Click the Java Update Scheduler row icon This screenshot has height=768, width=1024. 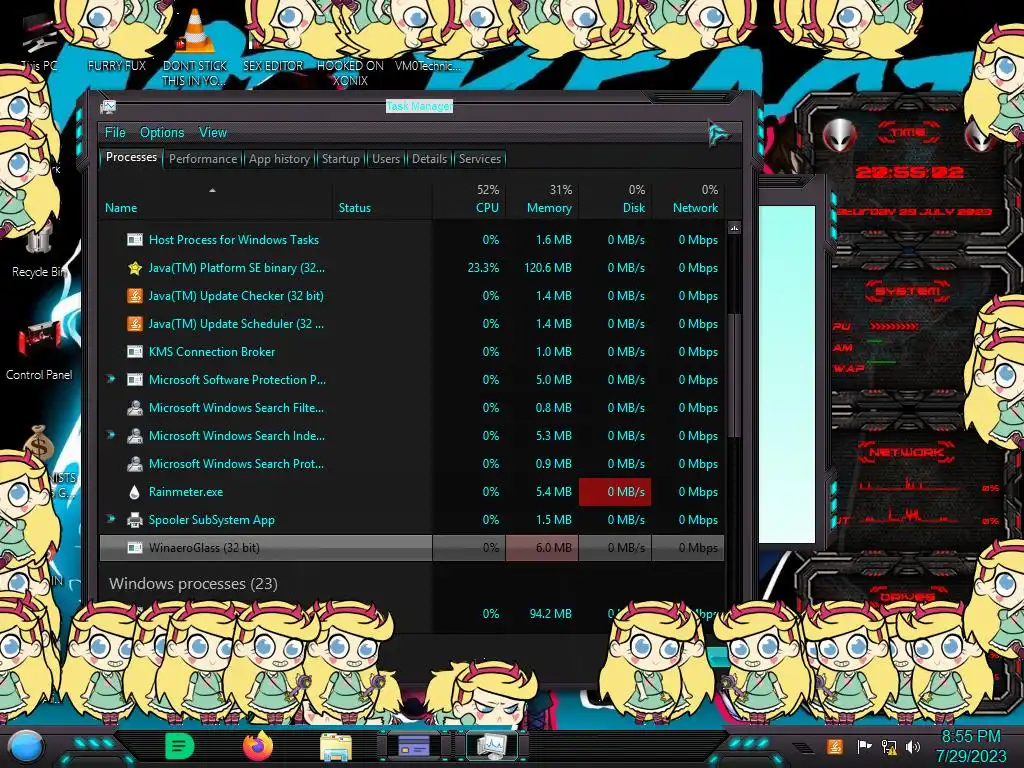[x=135, y=324]
